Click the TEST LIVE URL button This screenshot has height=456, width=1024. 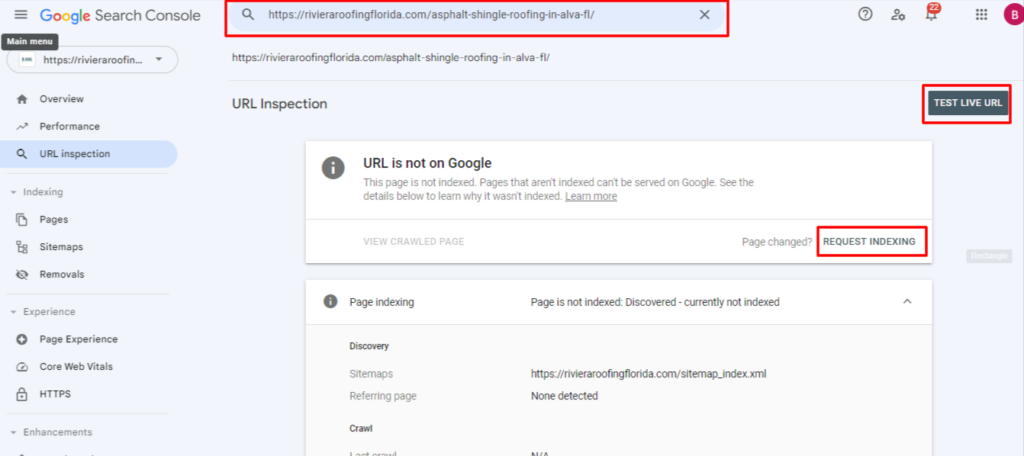click(968, 103)
